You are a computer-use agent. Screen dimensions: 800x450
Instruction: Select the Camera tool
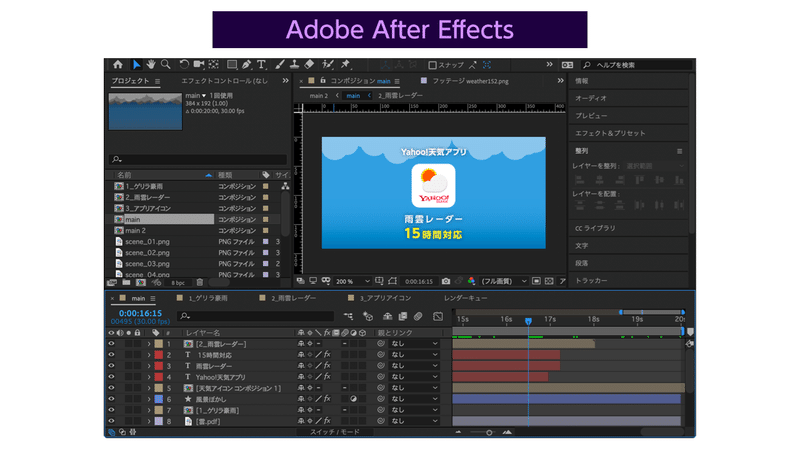click(x=199, y=64)
